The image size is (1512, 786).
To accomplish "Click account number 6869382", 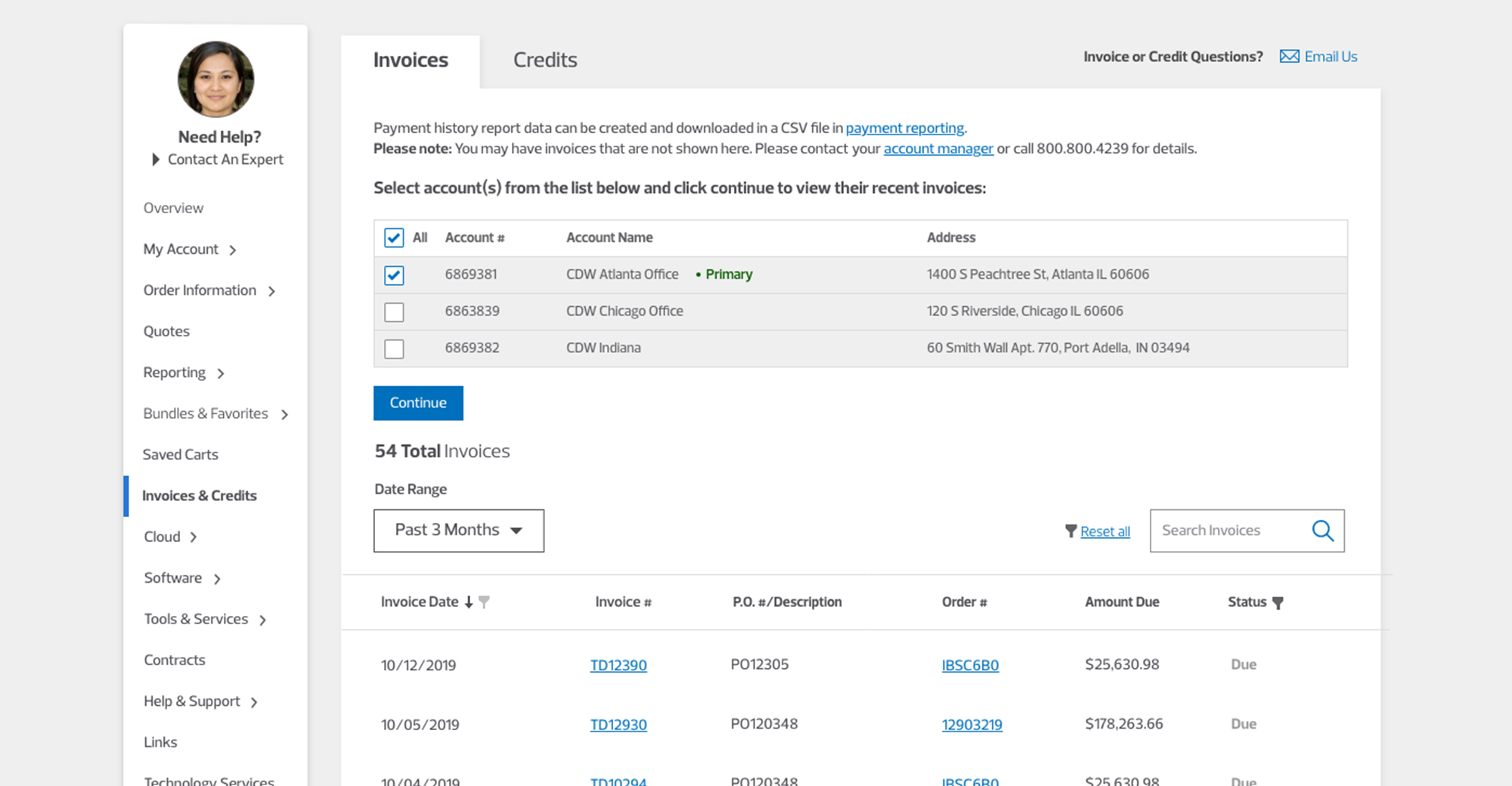I will 472,348.
